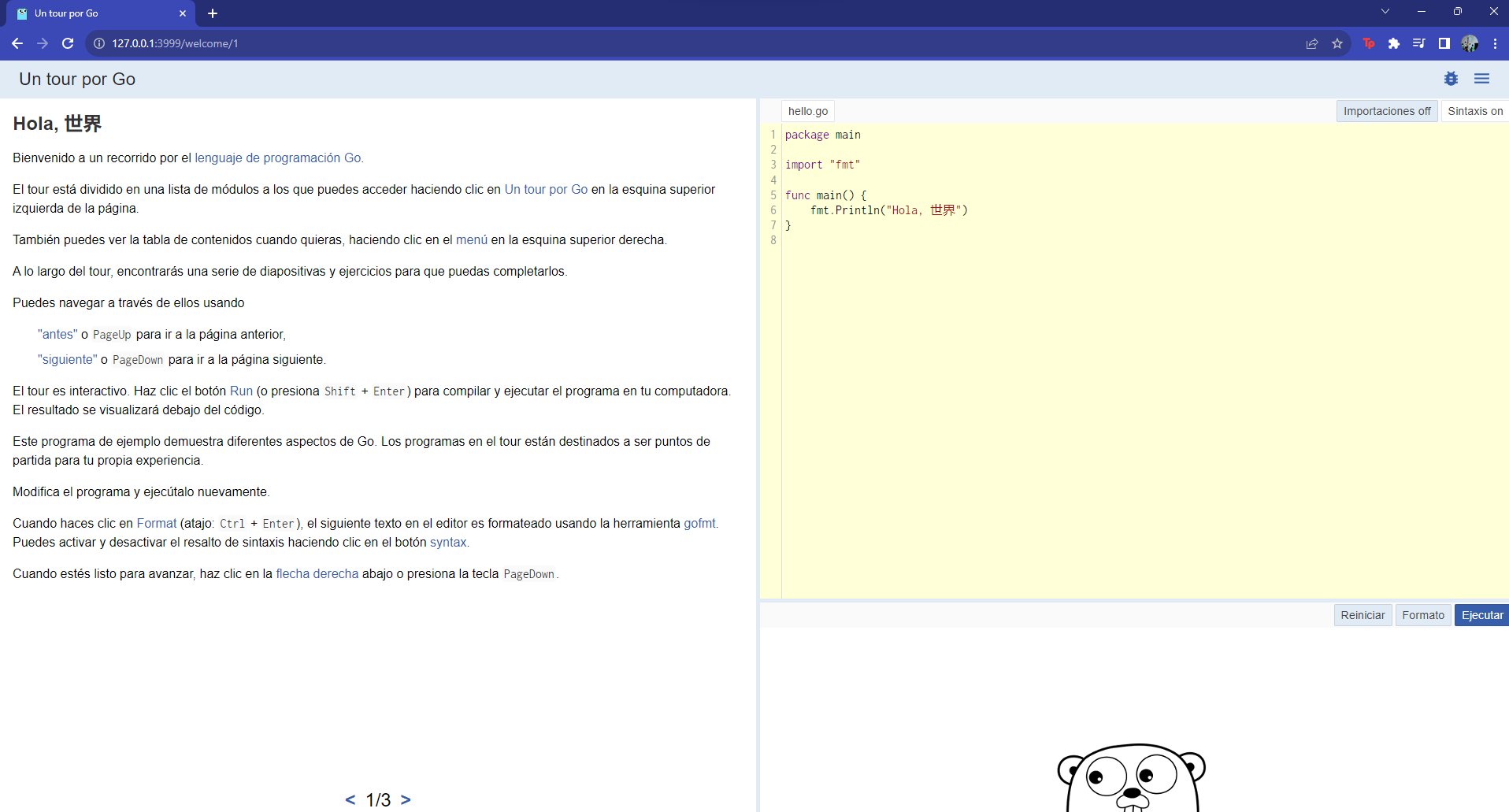The width and height of the screenshot is (1509, 812).
Task: Click the browser profile avatar
Action: click(1470, 43)
